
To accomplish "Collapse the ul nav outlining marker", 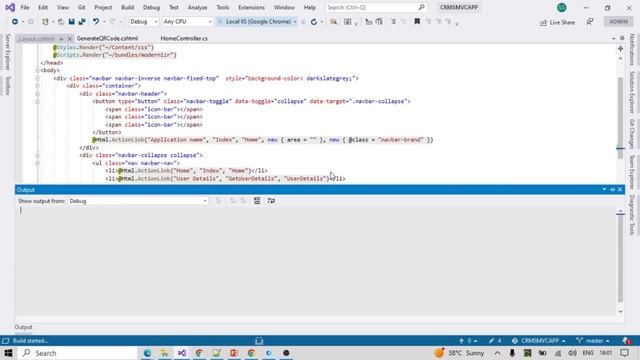I will pos(37,163).
